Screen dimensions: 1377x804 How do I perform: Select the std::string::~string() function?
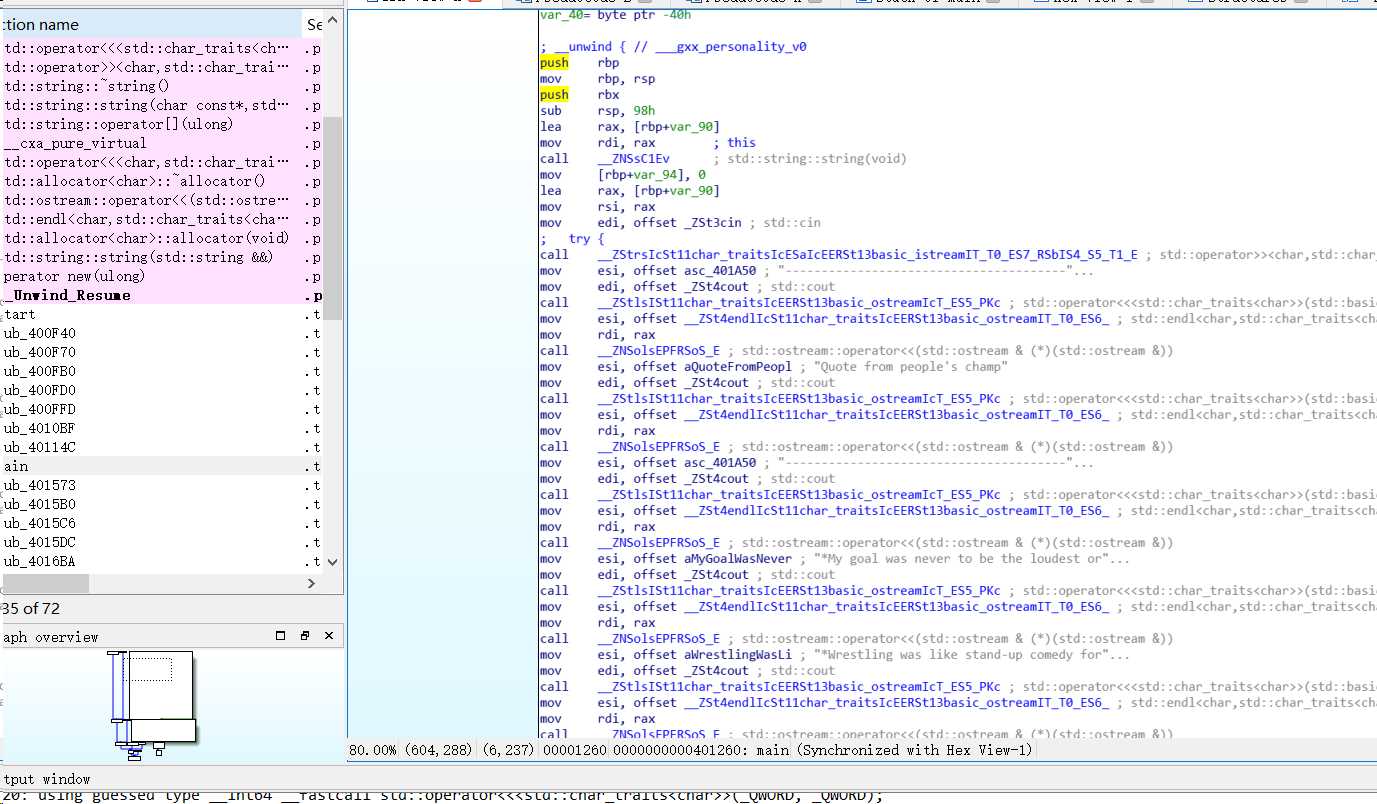[162, 86]
